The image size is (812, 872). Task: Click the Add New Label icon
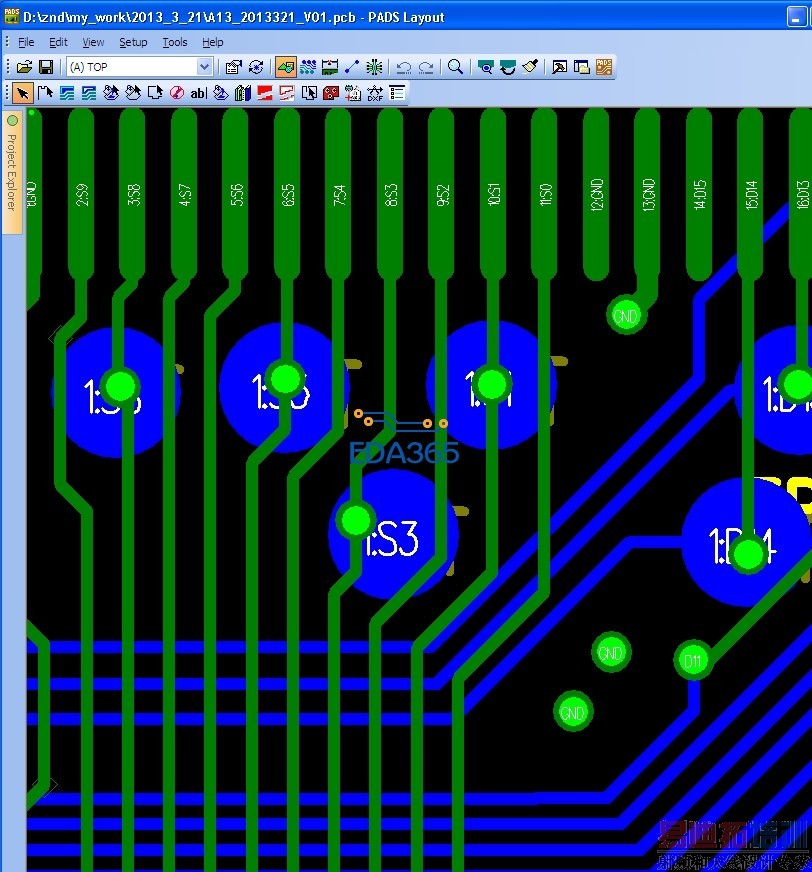353,93
